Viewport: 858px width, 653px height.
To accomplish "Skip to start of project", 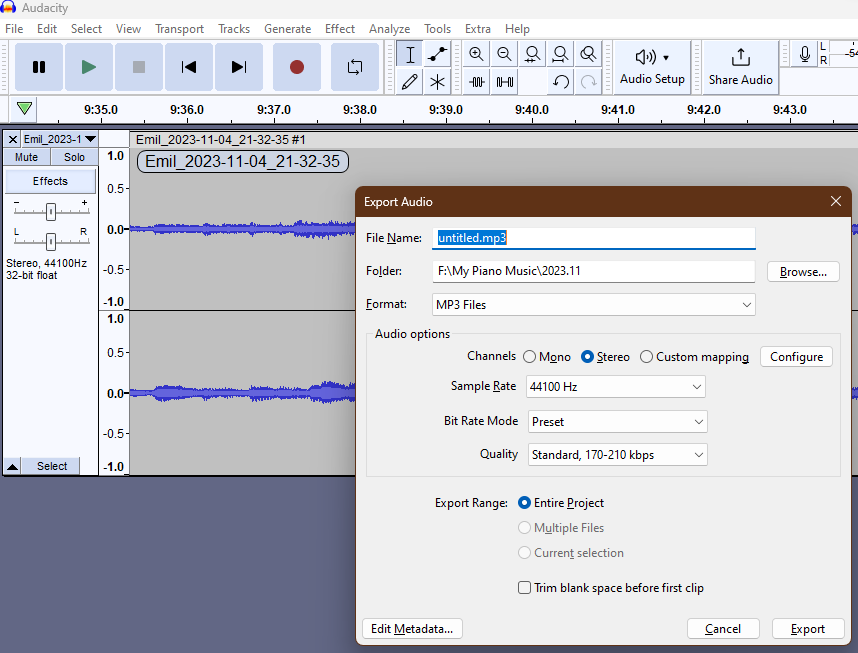I will 189,67.
